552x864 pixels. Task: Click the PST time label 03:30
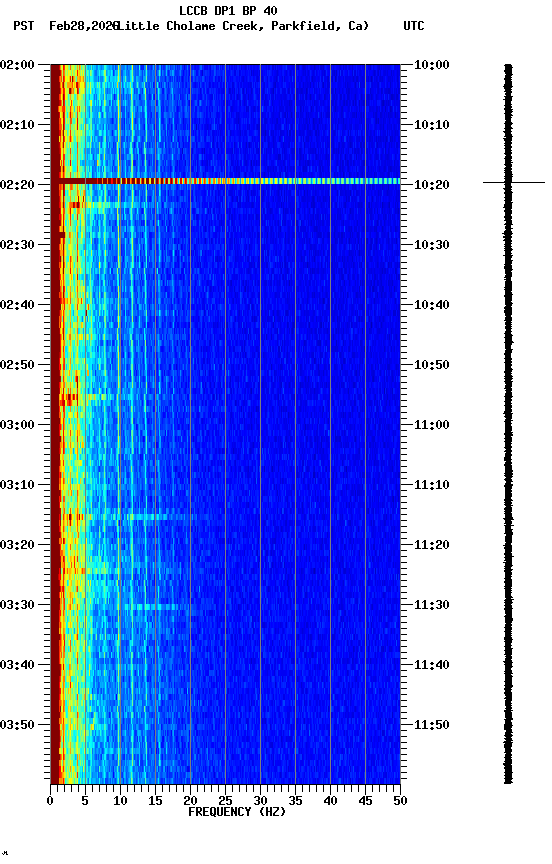17,605
